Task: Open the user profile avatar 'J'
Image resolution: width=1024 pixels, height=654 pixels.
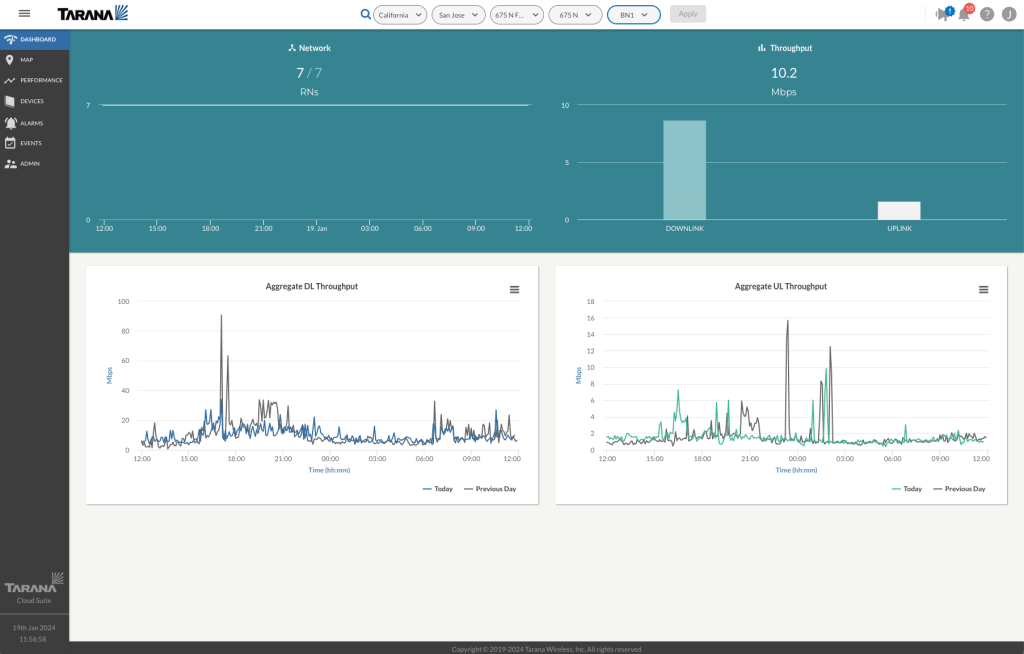Action: [1009, 14]
